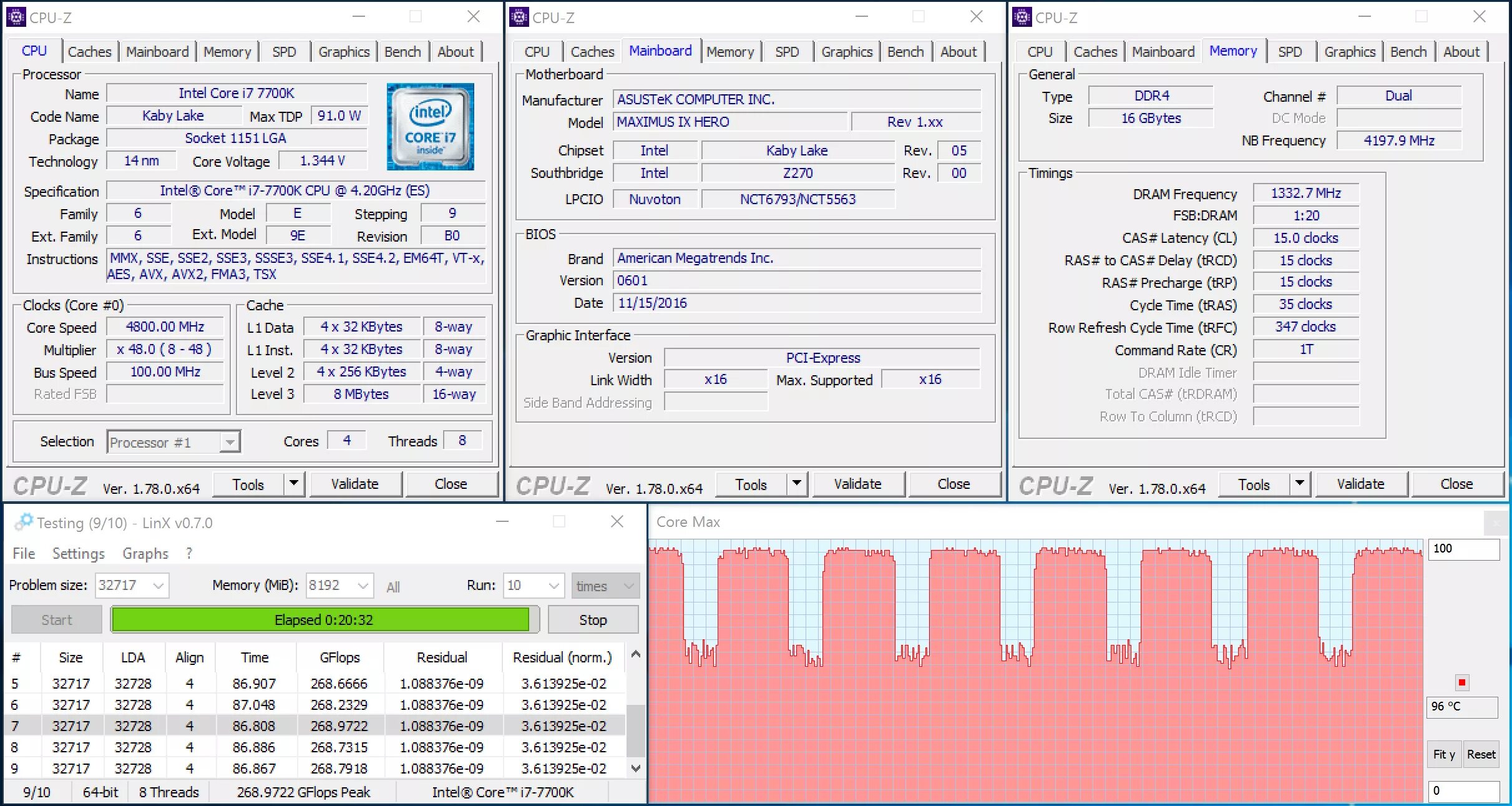Click Residual (norm.) column header

click(x=563, y=657)
